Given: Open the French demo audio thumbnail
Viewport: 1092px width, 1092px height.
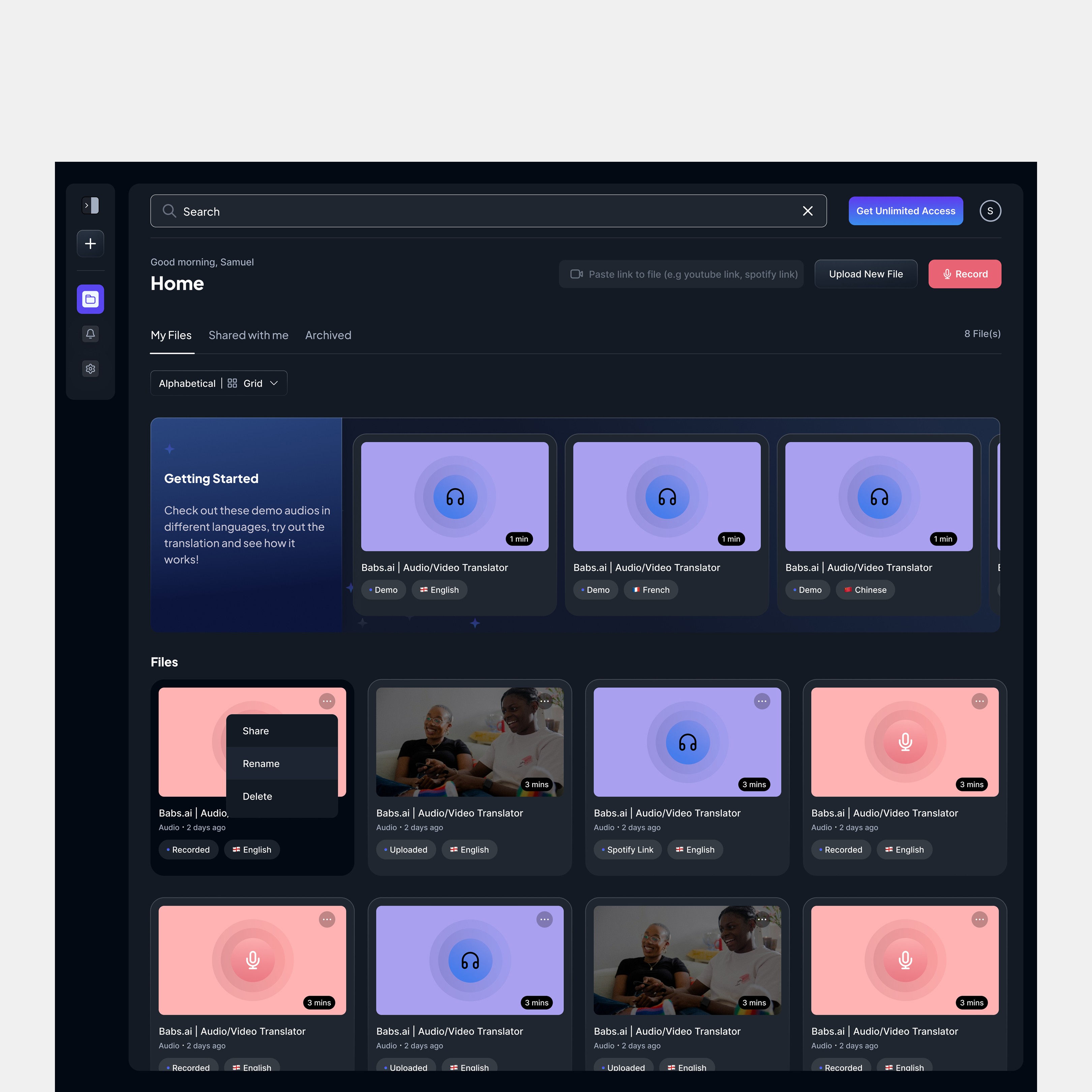Looking at the screenshot, I should (x=666, y=496).
